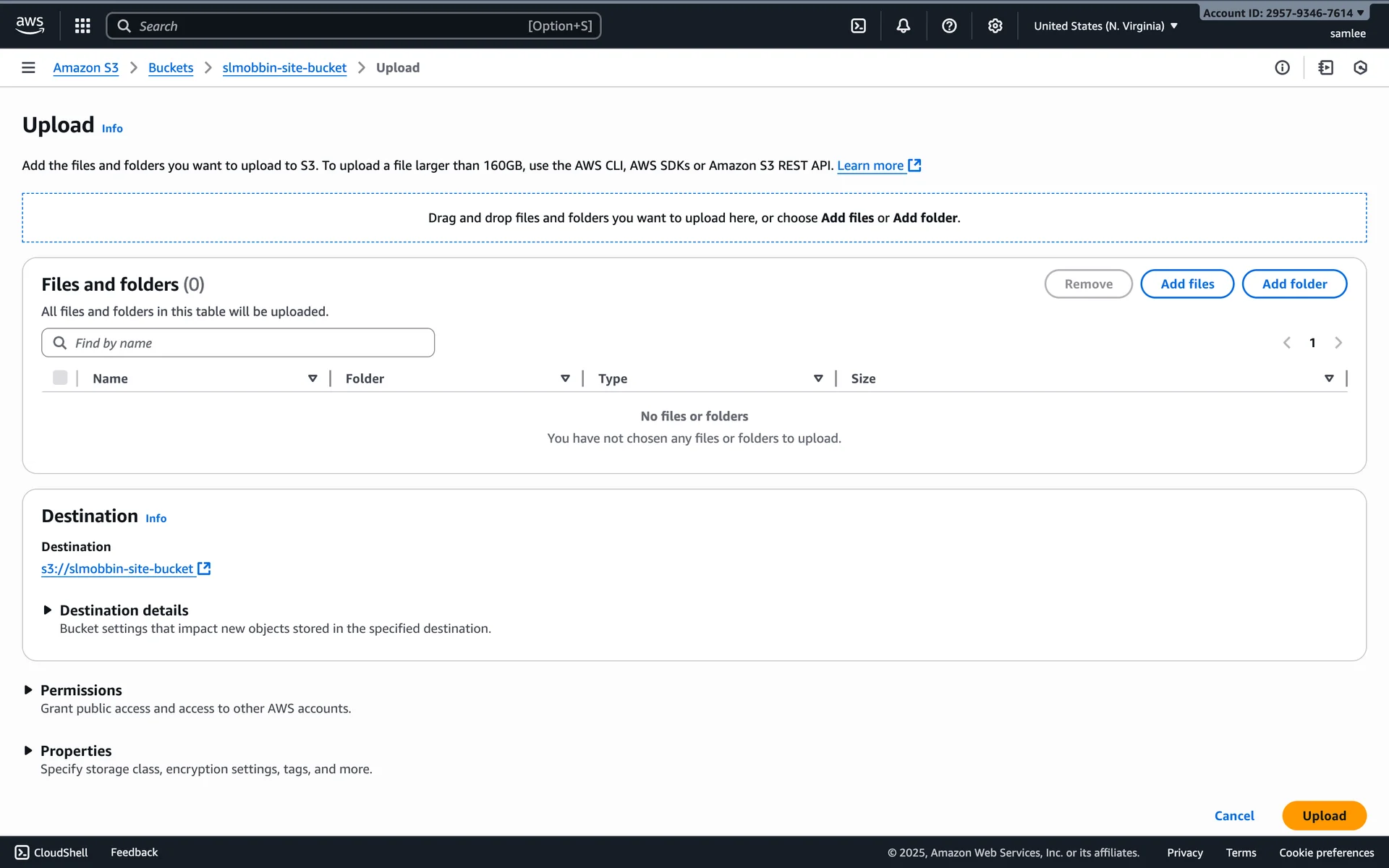Viewport: 1389px width, 868px height.
Task: Toggle the side navigation hamburger menu
Action: tap(28, 67)
